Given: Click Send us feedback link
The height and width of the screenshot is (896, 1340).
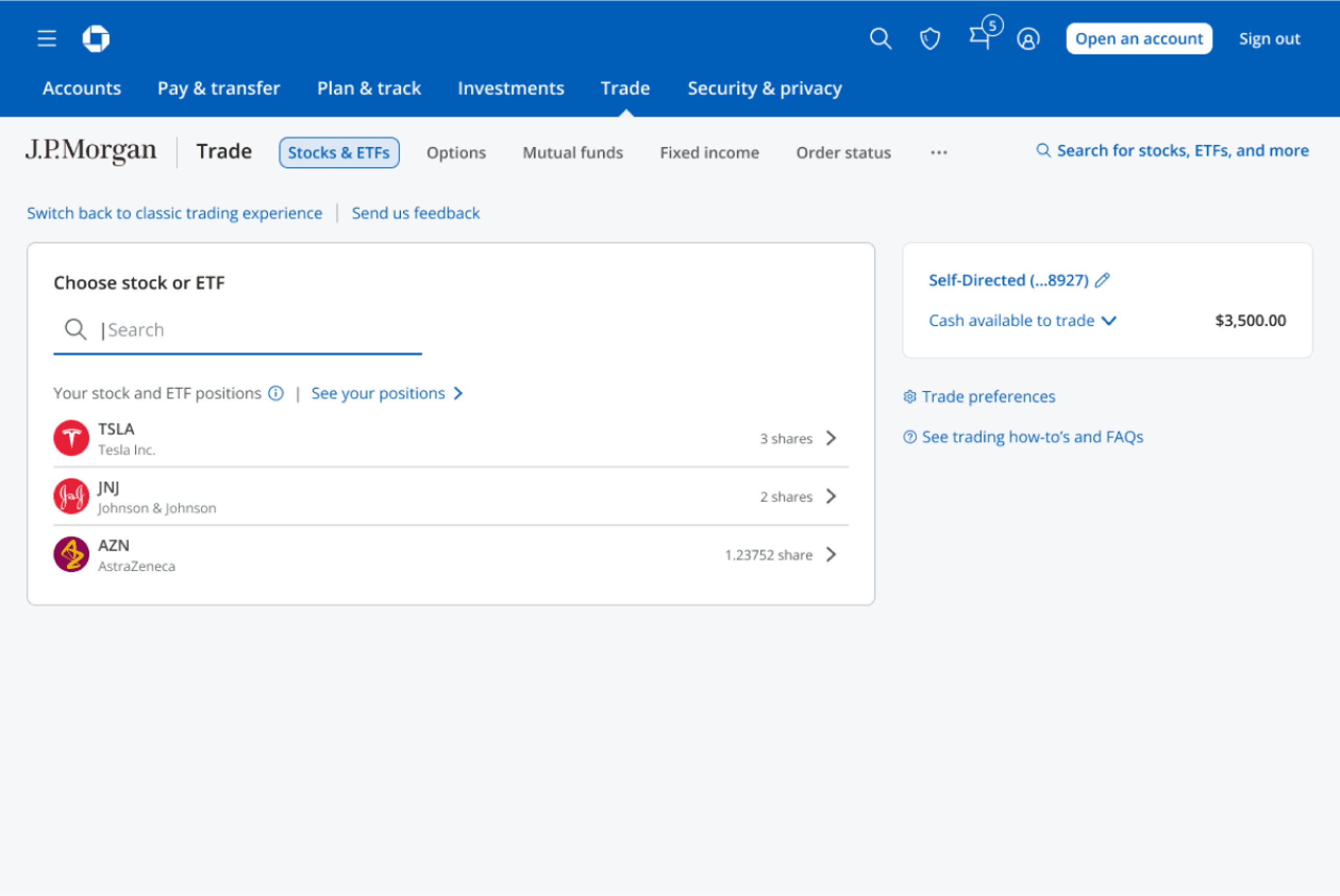Looking at the screenshot, I should coord(416,213).
